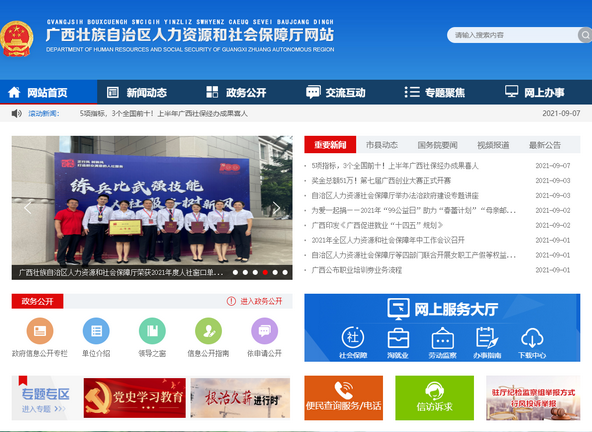Click the bookmark icon above 专题专区
The width and height of the screenshot is (592, 432).
[x=23, y=380]
